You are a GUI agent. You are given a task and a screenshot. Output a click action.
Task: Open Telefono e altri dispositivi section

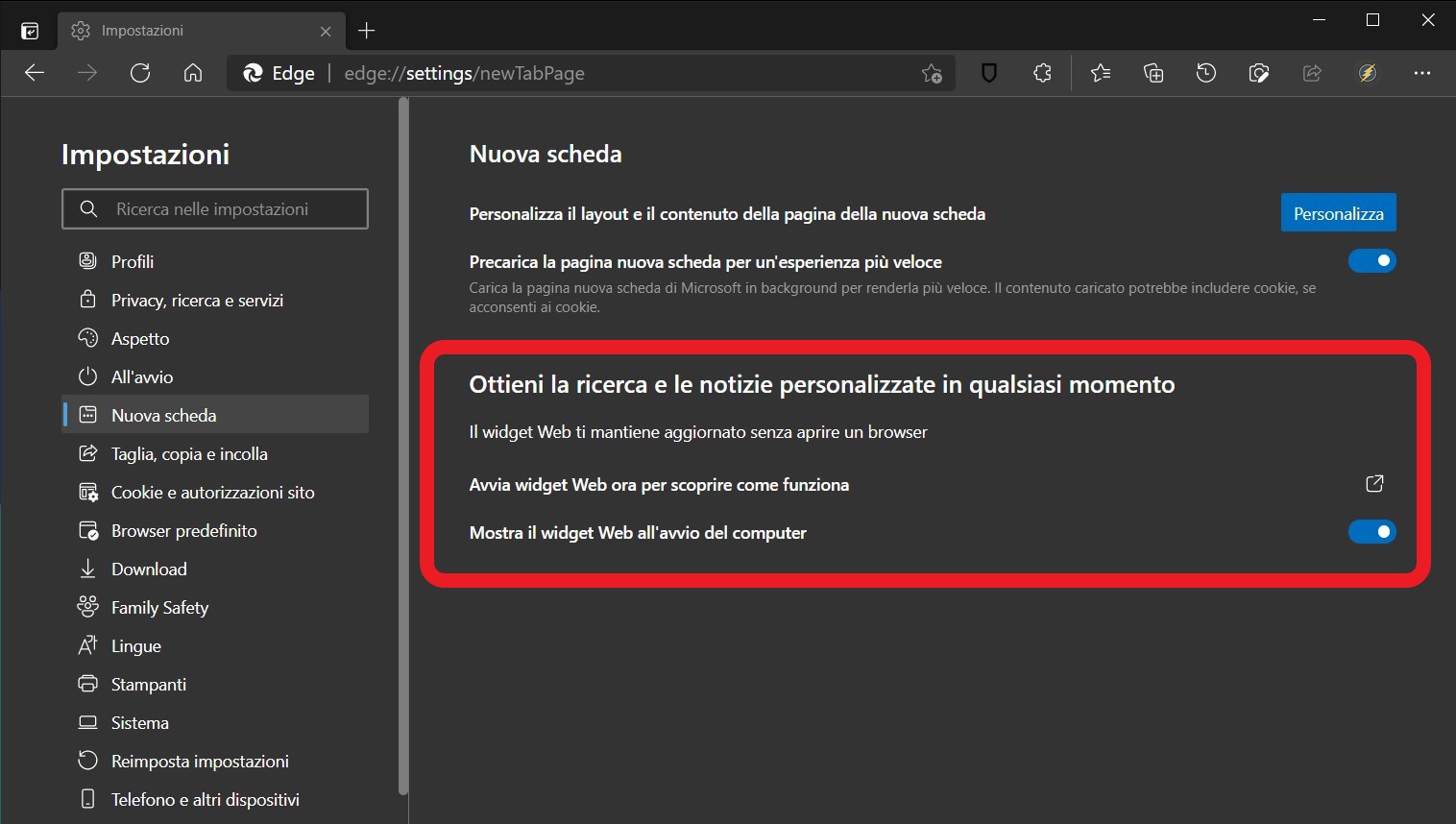(215, 799)
